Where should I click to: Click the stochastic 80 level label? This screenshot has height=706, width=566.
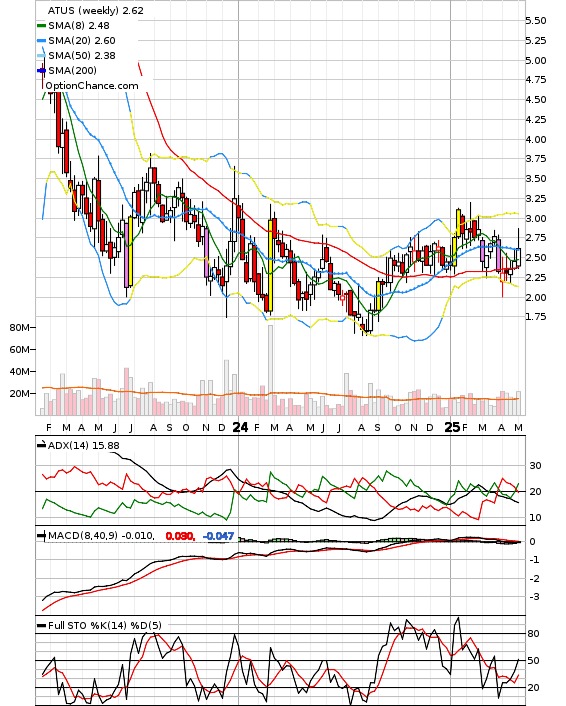pos(534,634)
